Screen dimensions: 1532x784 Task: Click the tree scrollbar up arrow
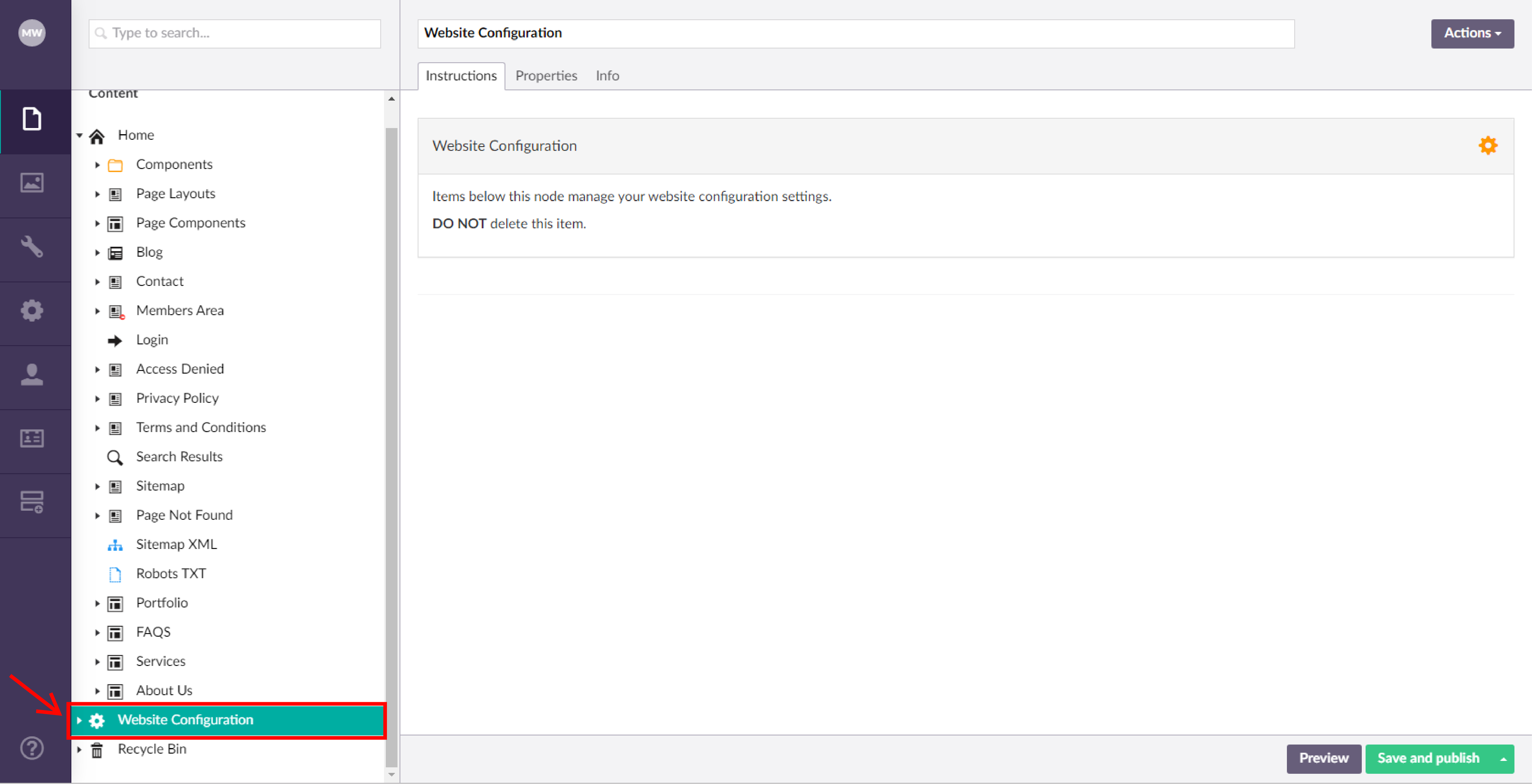pos(391,99)
